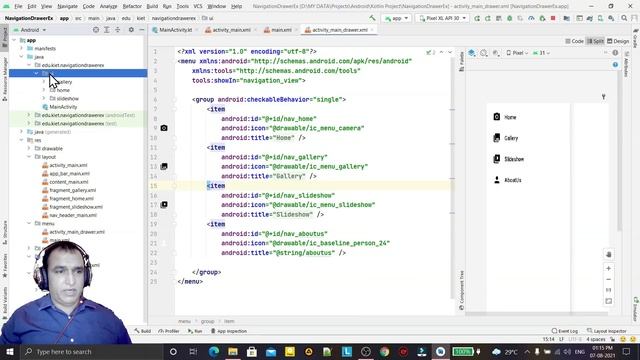The image size is (640, 360).
Task: Open Google Chrome from taskbar
Action: (x=384, y=351)
